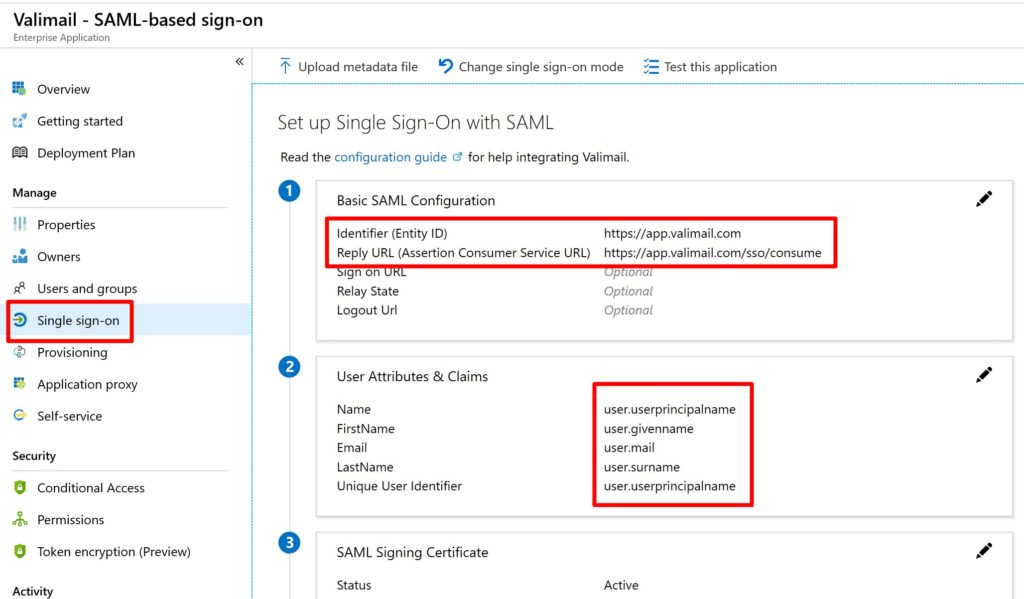The height and width of the screenshot is (599, 1024).
Task: Click the Deployment Plan book icon
Action: click(19, 153)
